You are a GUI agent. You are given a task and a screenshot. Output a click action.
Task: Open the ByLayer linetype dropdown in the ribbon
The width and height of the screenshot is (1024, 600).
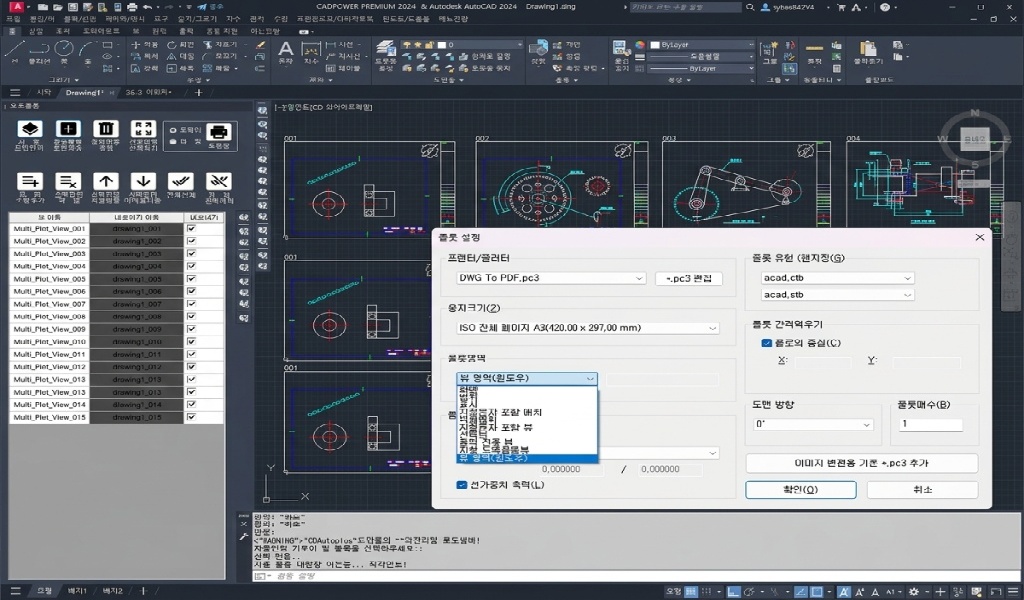coord(702,68)
